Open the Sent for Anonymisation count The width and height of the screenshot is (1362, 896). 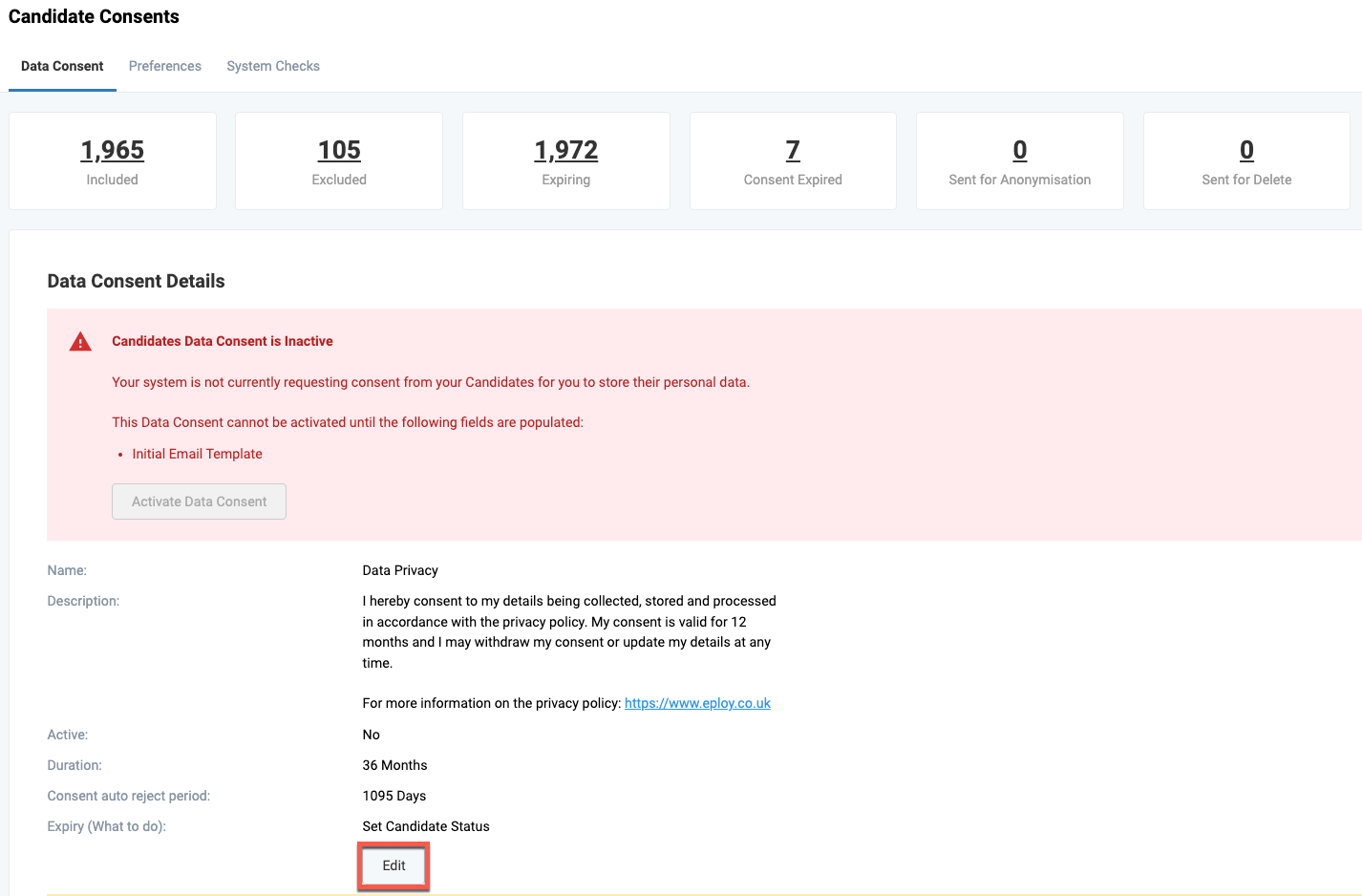[1019, 149]
